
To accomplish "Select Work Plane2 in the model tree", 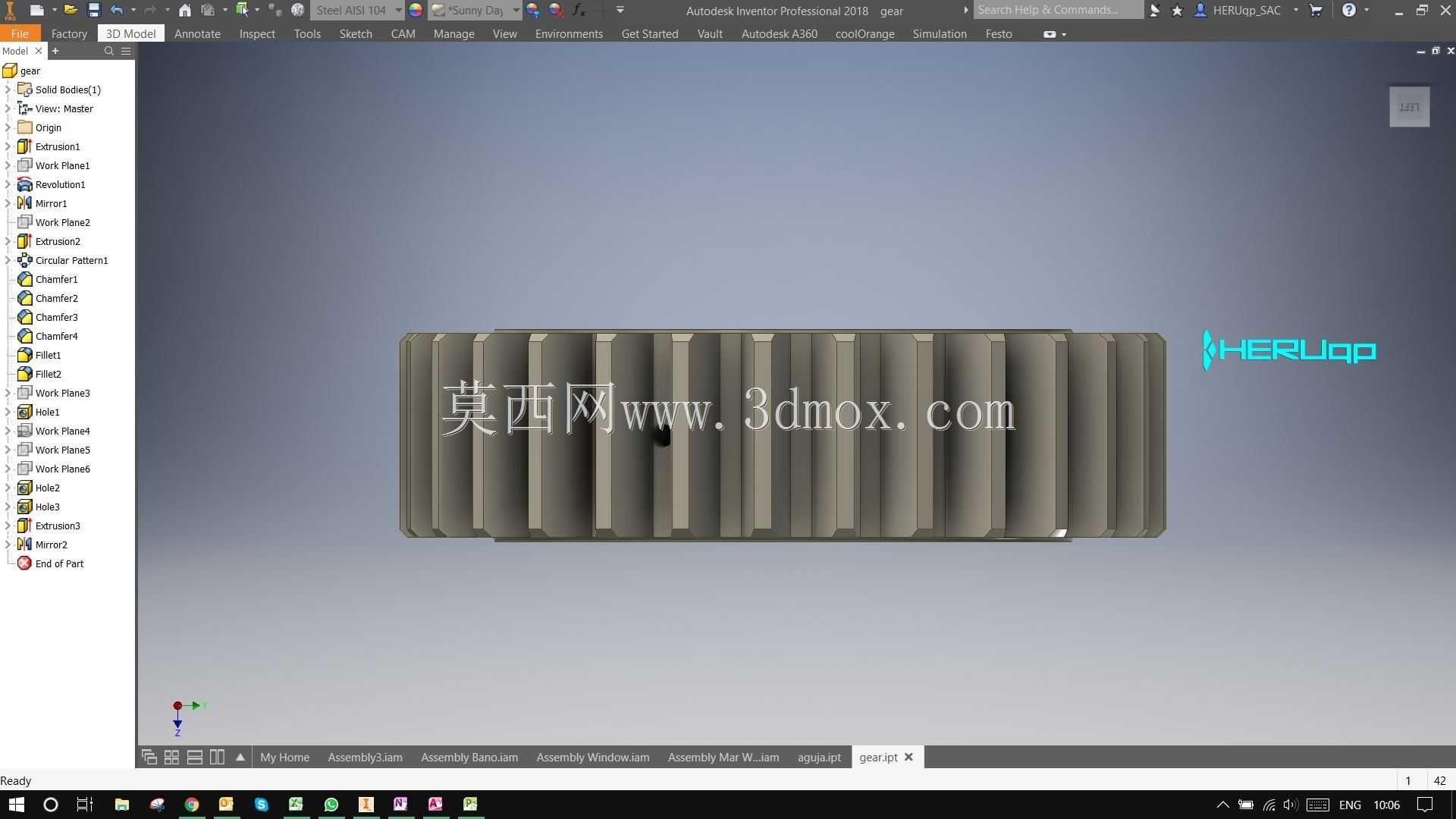I will point(62,222).
